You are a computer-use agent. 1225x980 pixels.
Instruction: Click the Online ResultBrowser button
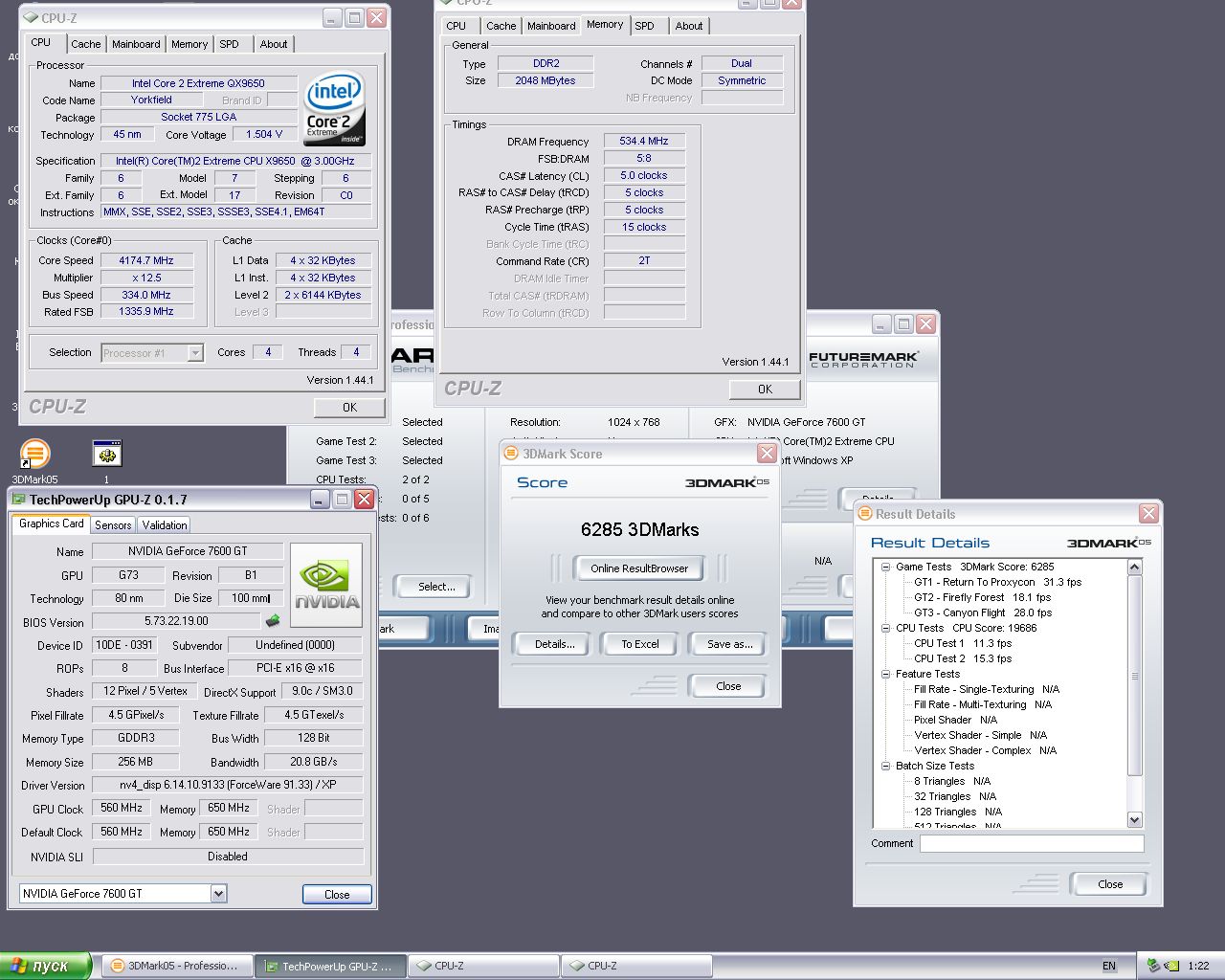point(639,568)
